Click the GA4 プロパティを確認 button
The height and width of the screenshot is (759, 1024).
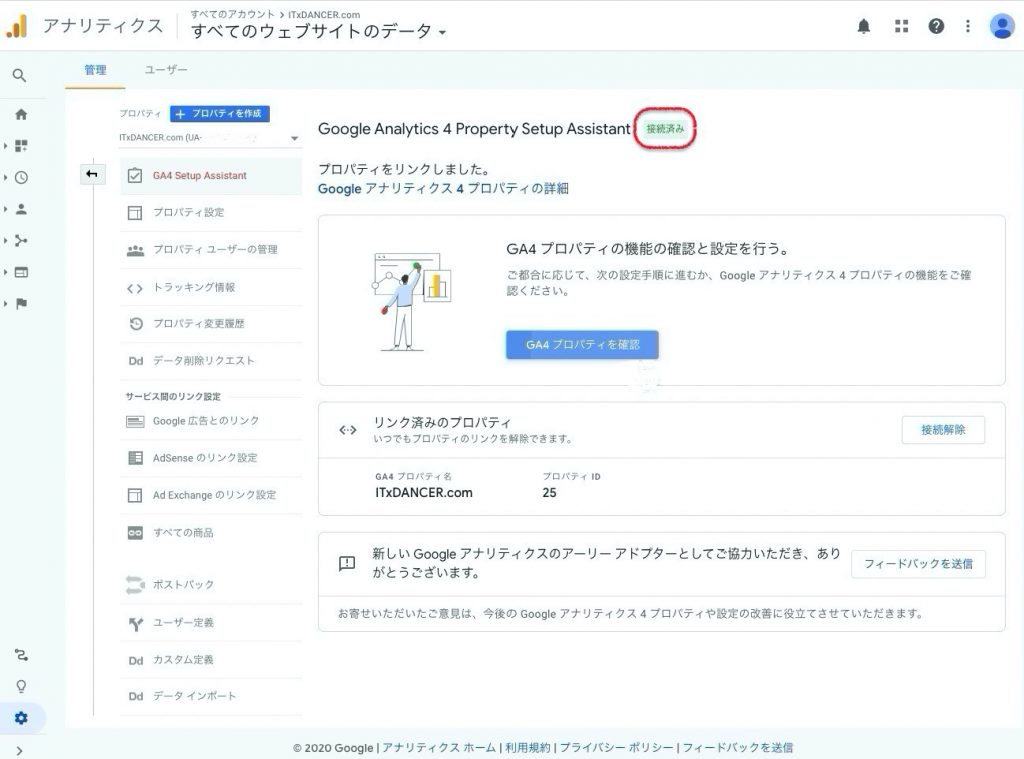pyautogui.click(x=582, y=344)
